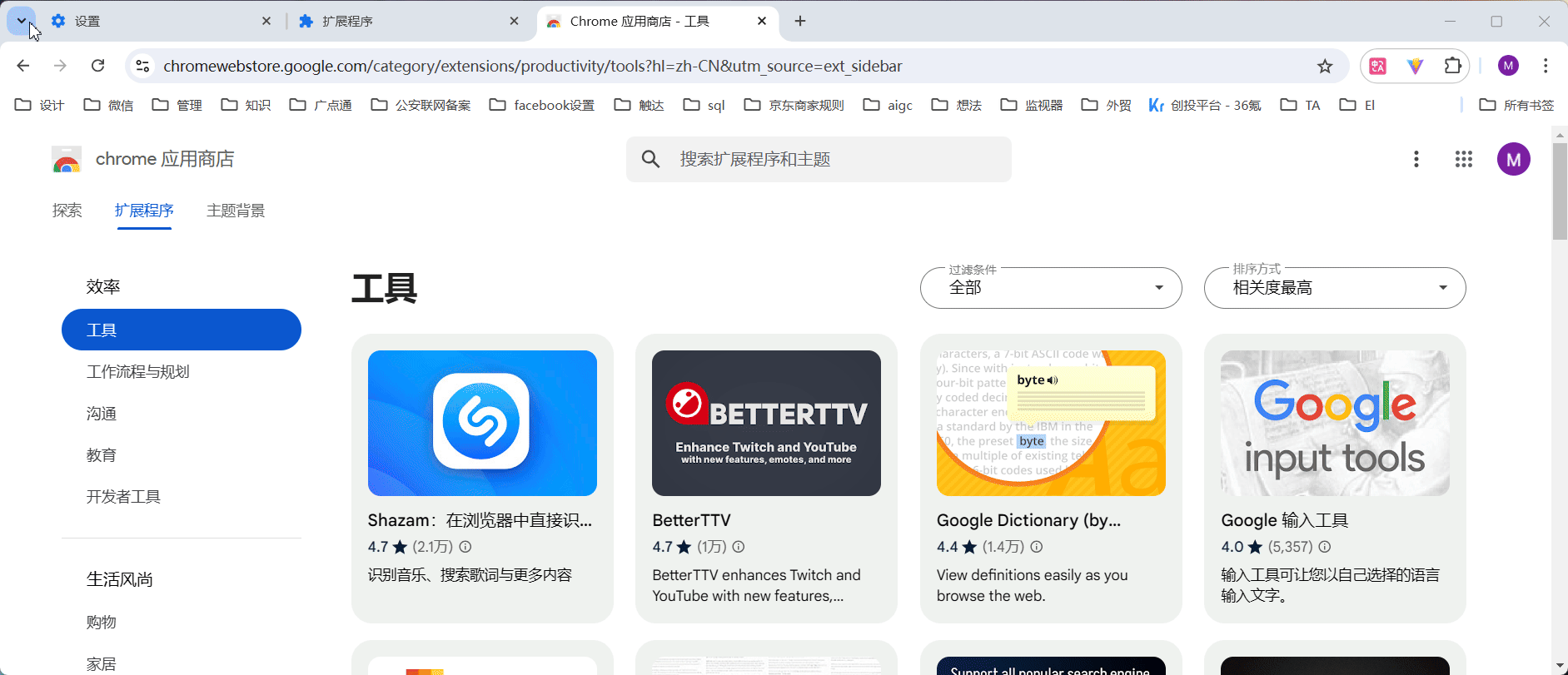Open the V-shaped extension icon
The image size is (1568, 675).
(1416, 66)
